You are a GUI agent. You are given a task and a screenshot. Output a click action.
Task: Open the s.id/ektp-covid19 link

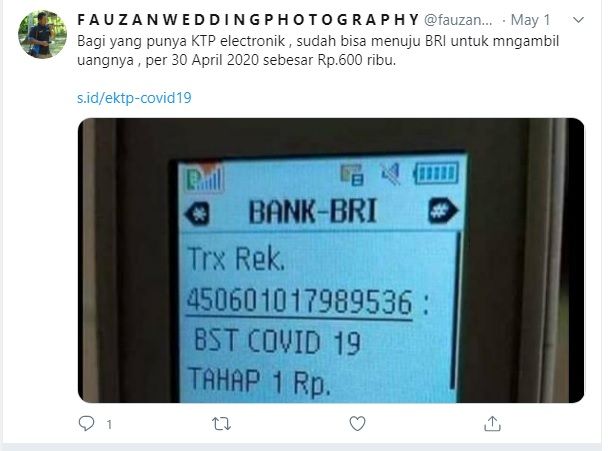134,98
